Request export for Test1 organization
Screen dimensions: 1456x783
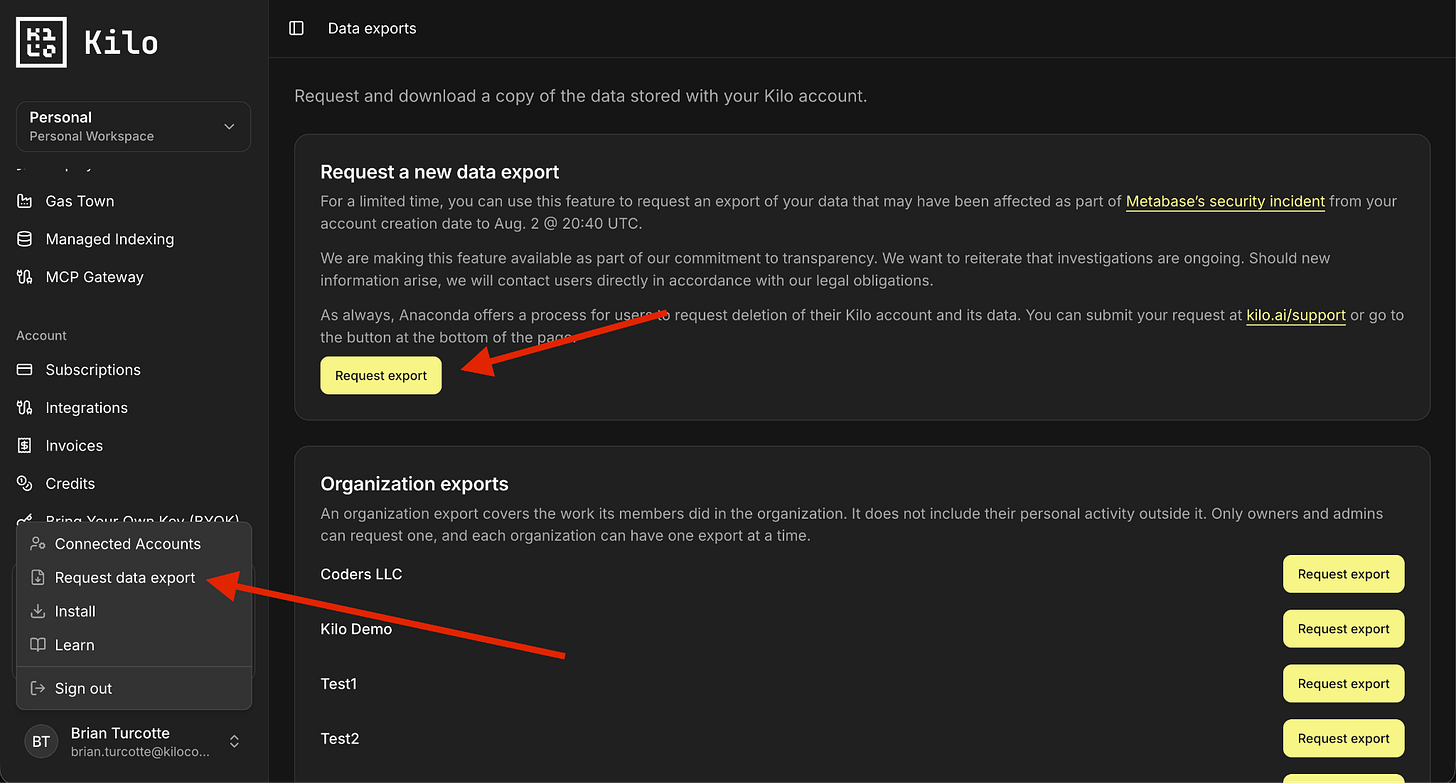1343,684
